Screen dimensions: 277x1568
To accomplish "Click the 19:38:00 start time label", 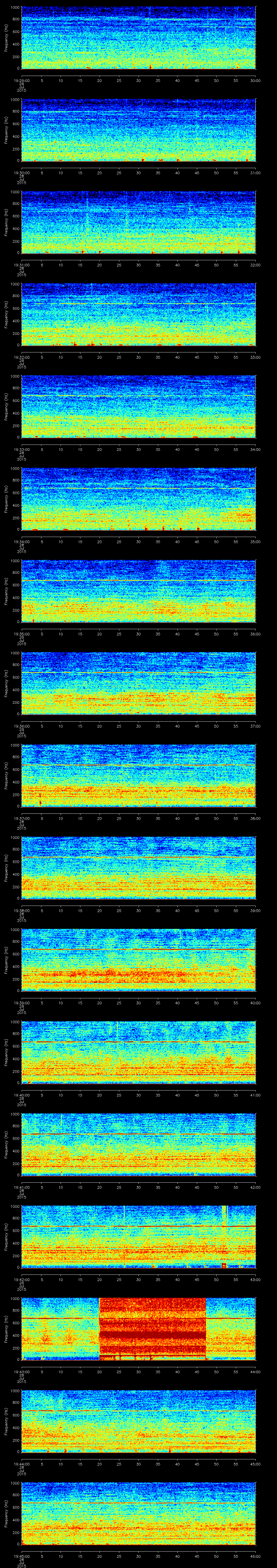I will click(x=21, y=910).
